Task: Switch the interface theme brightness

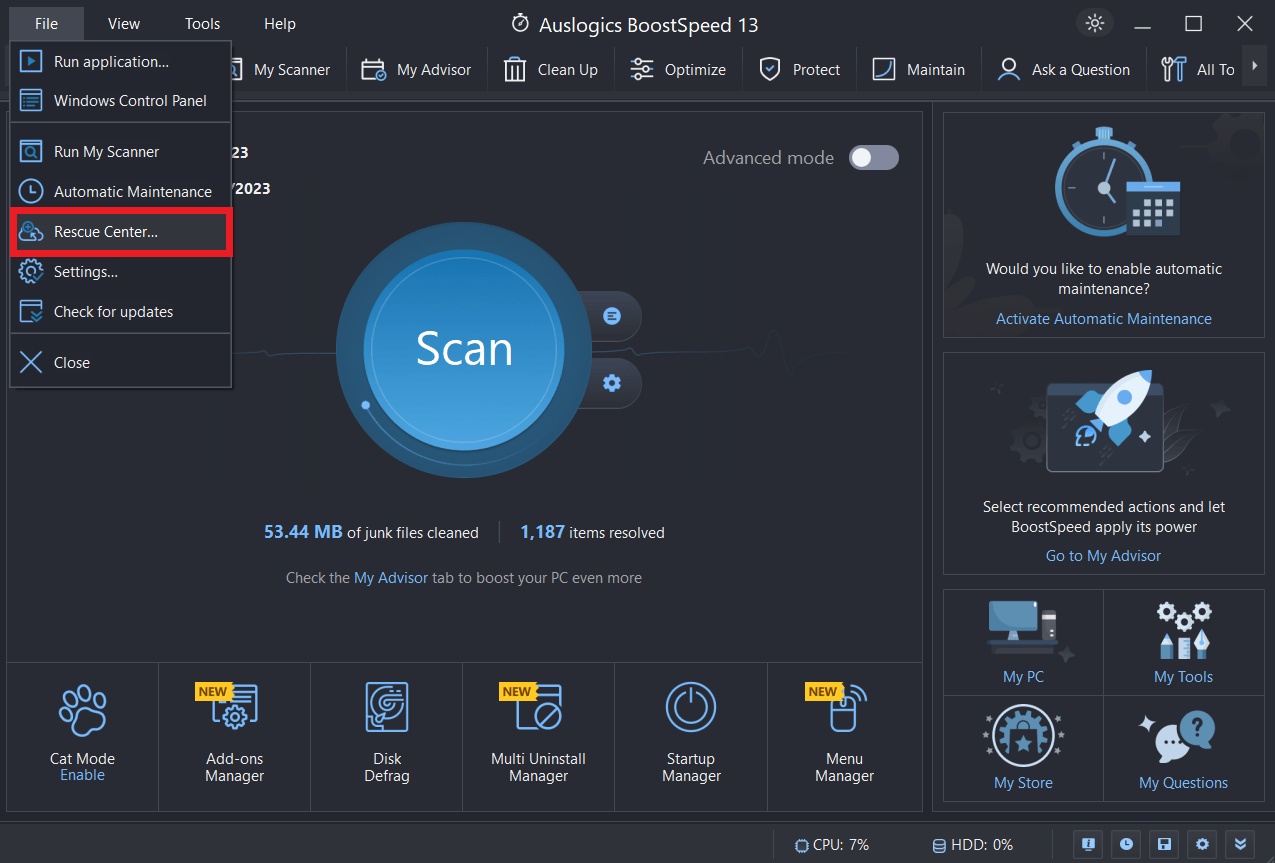Action: (x=1094, y=22)
